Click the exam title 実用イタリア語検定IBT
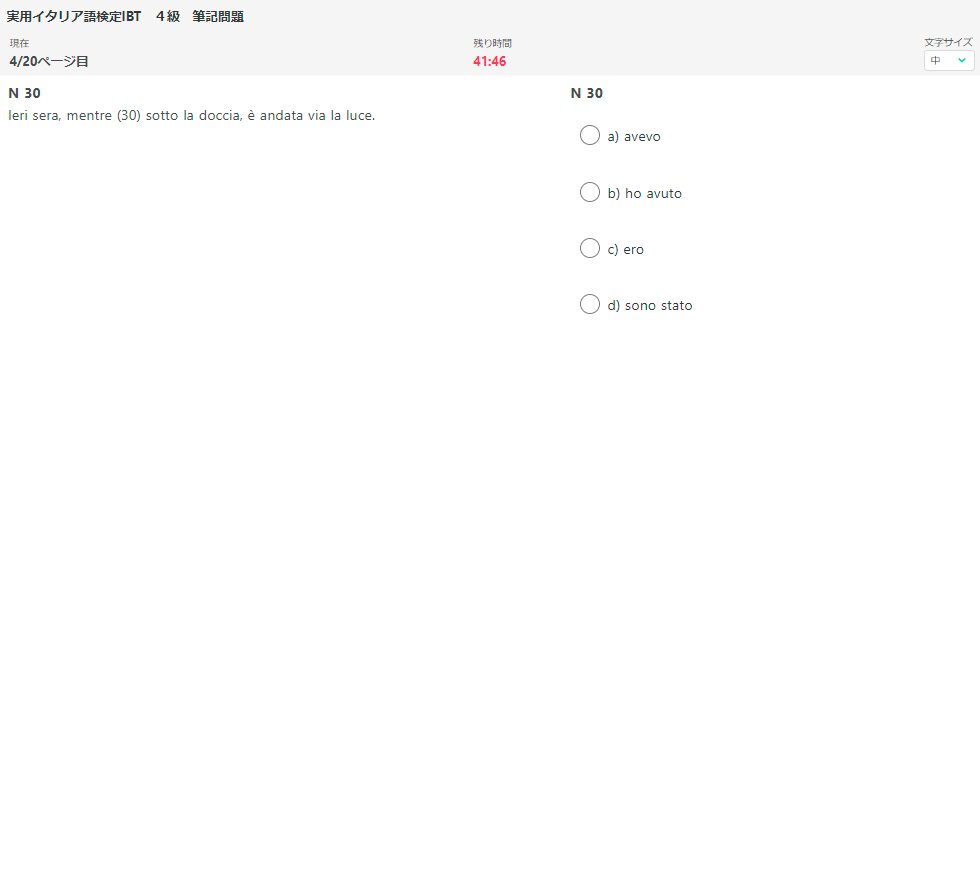Screen dimensions: 980x884 click(74, 17)
